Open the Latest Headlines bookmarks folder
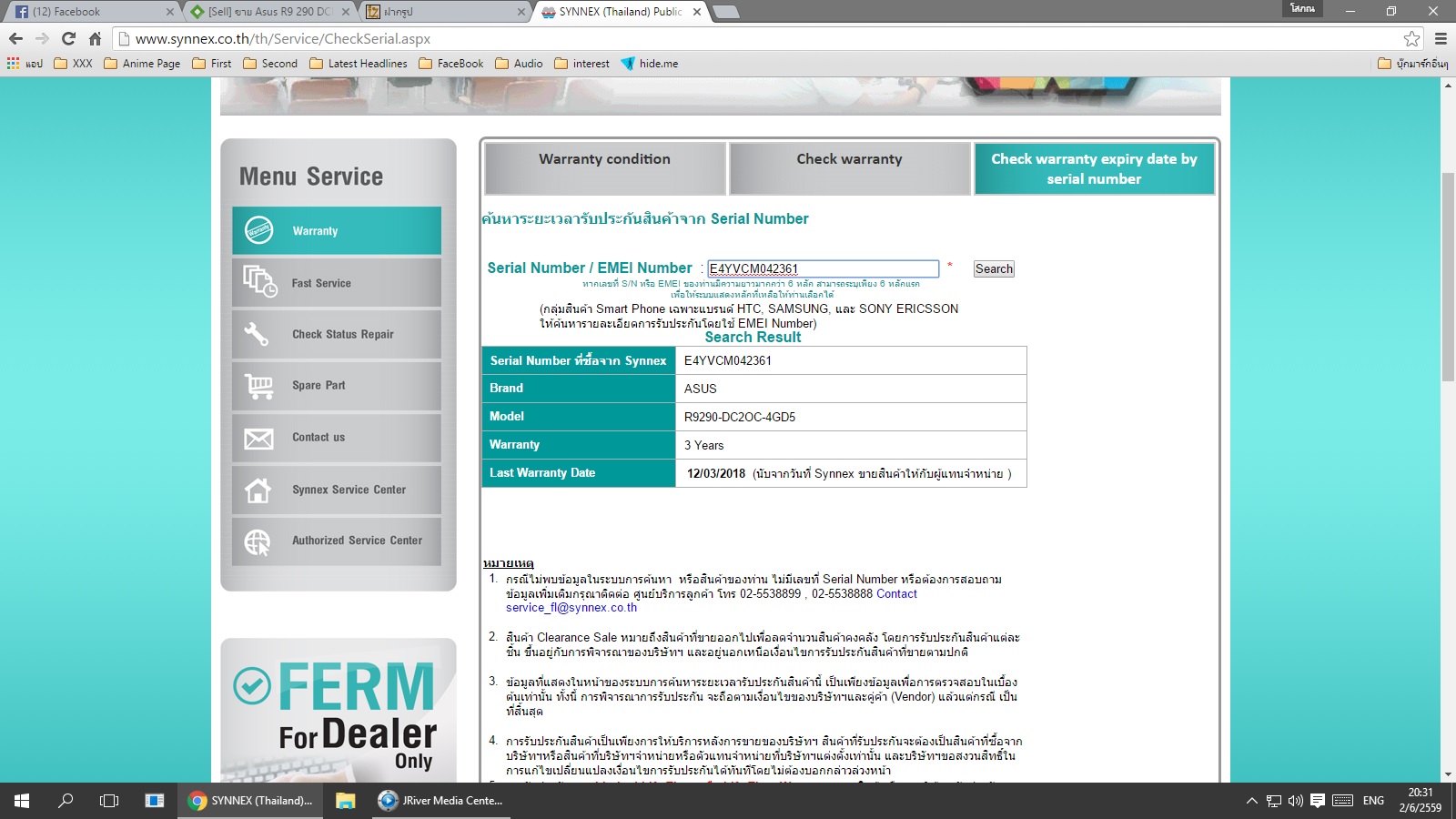Viewport: 1456px width, 819px height. [x=359, y=64]
